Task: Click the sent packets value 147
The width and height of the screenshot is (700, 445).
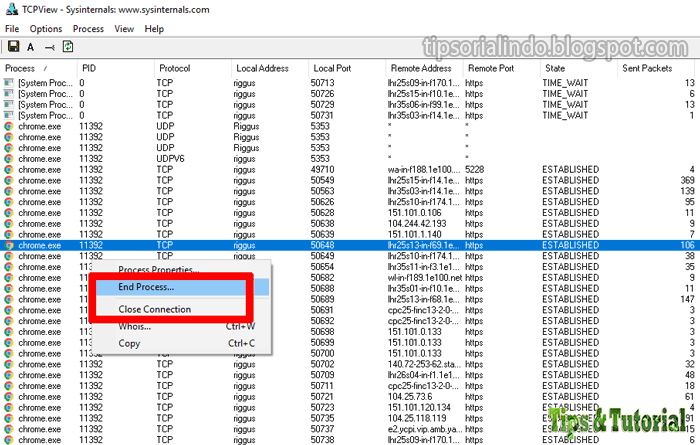Action: click(x=687, y=299)
